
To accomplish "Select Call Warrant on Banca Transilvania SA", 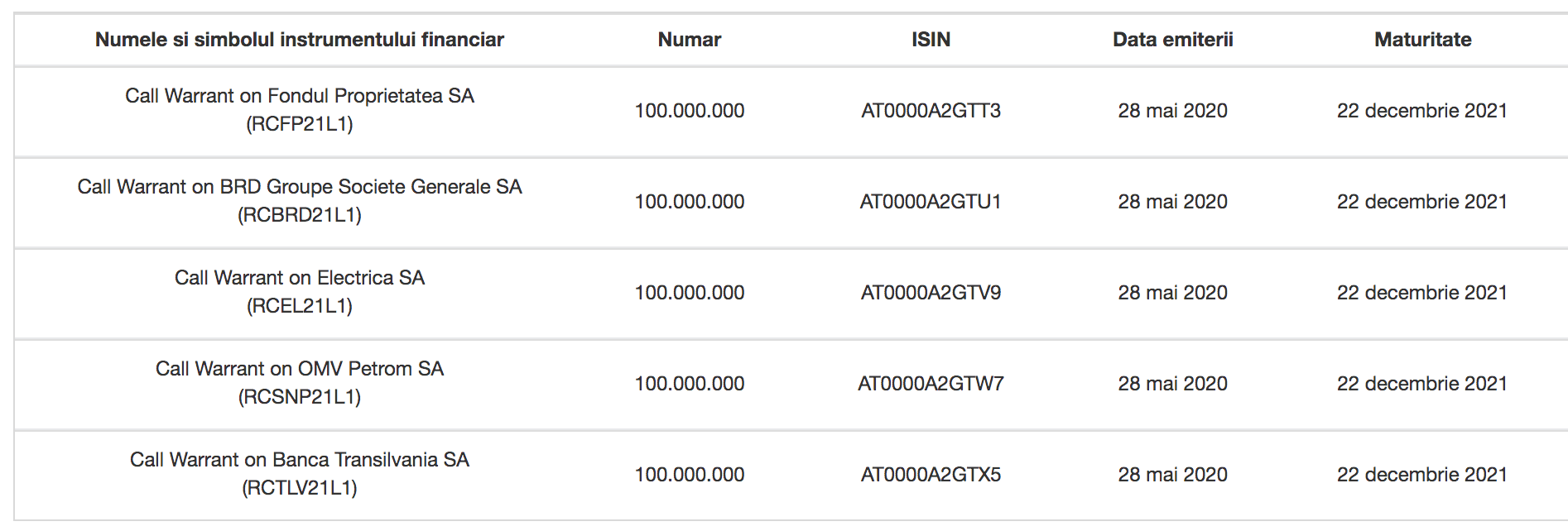I will coord(300,460).
